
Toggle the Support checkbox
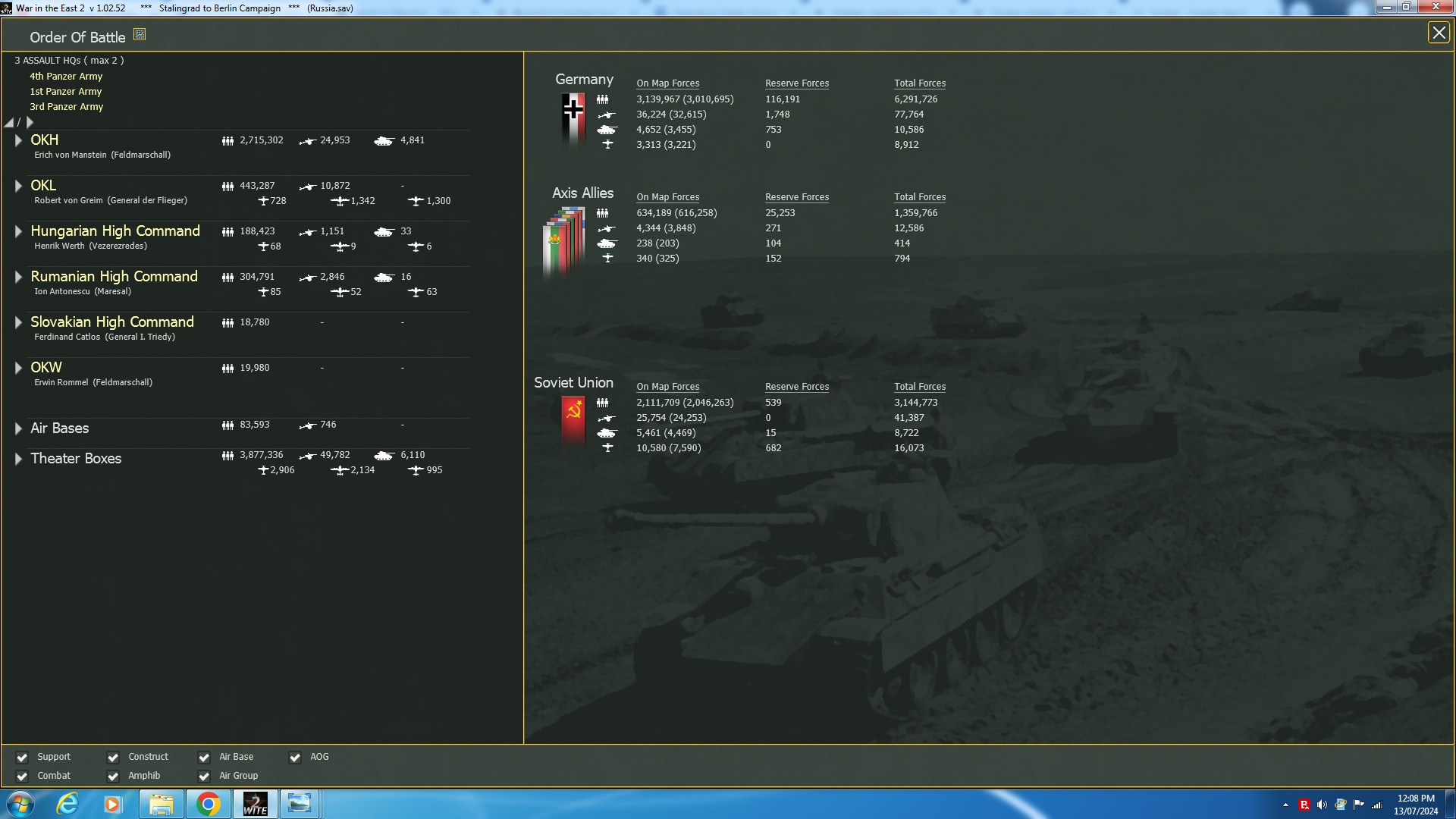(x=22, y=758)
